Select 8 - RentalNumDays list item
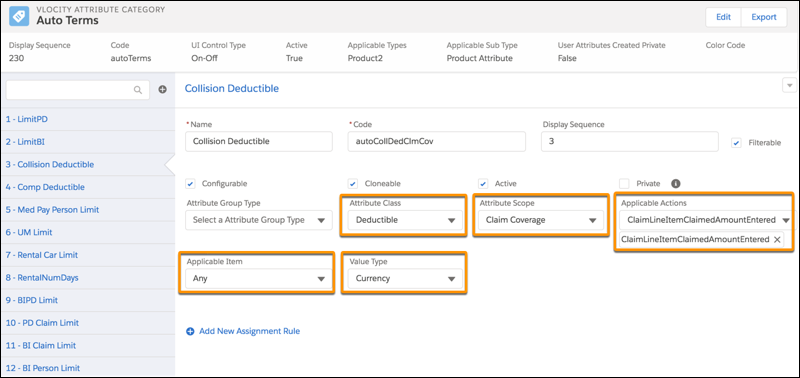 87,278
